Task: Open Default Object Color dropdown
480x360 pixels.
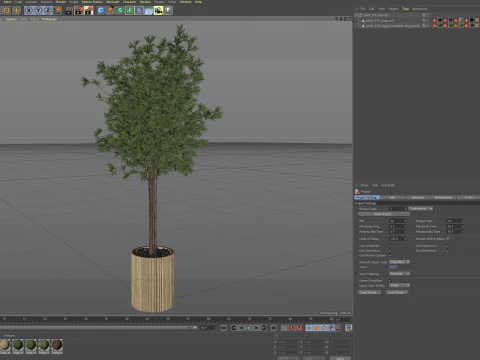Action: point(399,262)
